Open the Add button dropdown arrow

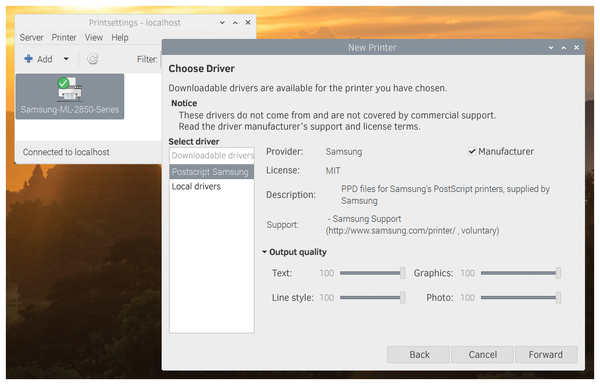(x=66, y=59)
